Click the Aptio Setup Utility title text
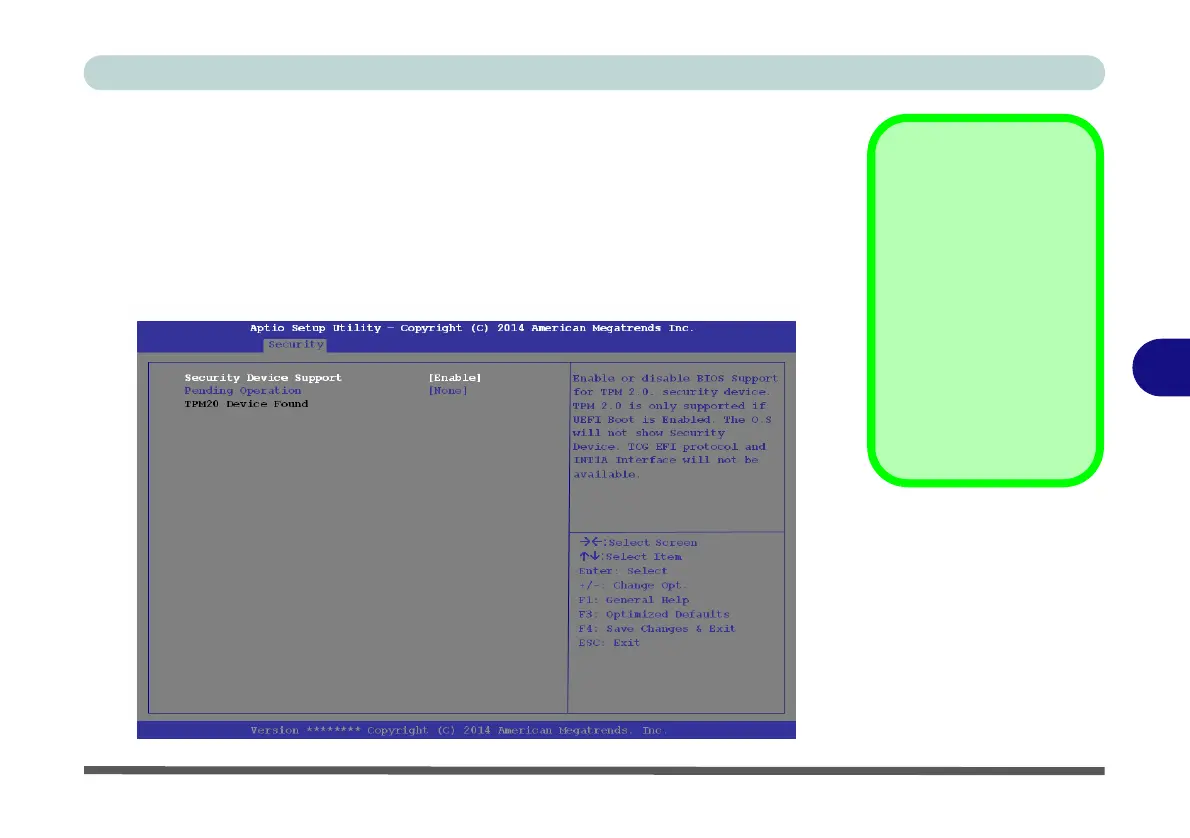Screen dimensions: 1190x838 [471, 328]
